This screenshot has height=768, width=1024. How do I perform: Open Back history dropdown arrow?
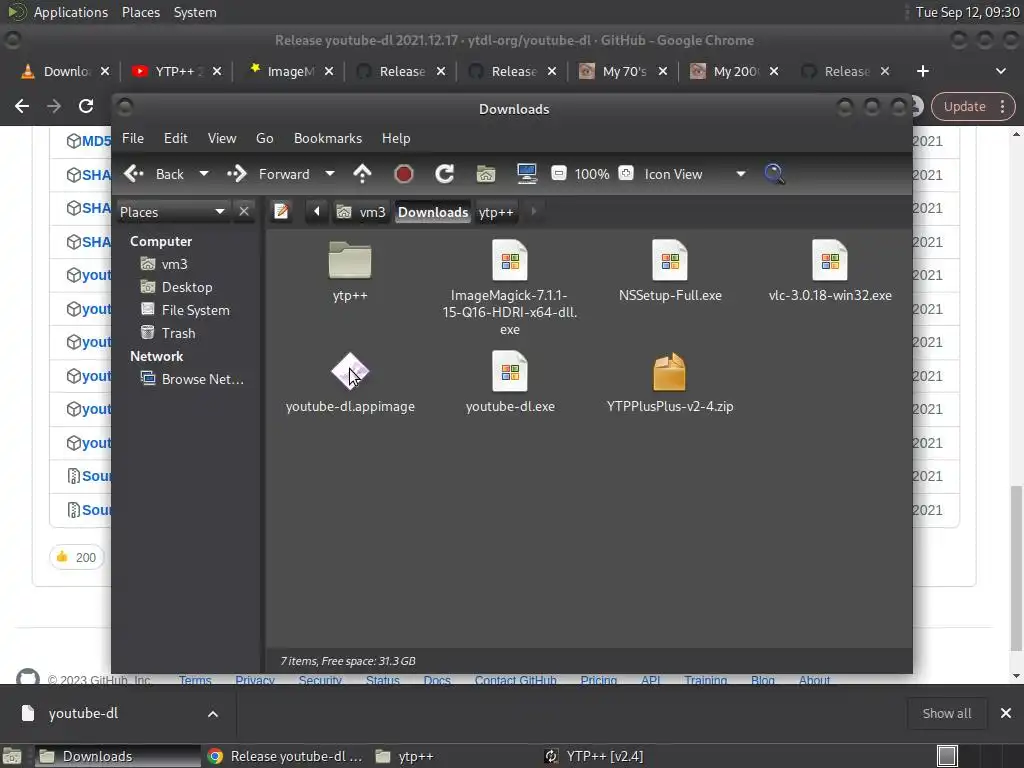tap(204, 174)
